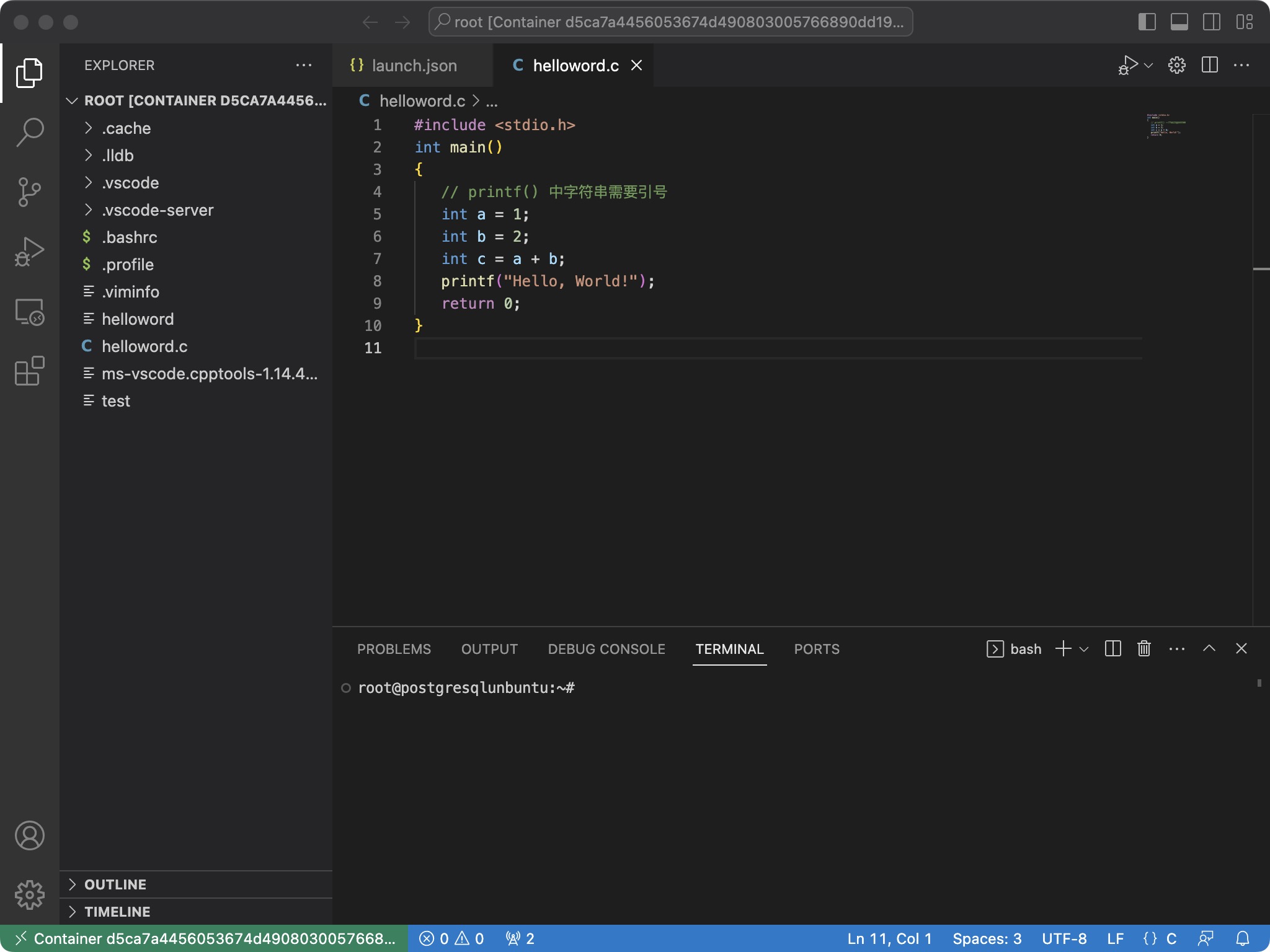Click the command center search field
Viewport: 1270px width, 952px height.
(670, 22)
